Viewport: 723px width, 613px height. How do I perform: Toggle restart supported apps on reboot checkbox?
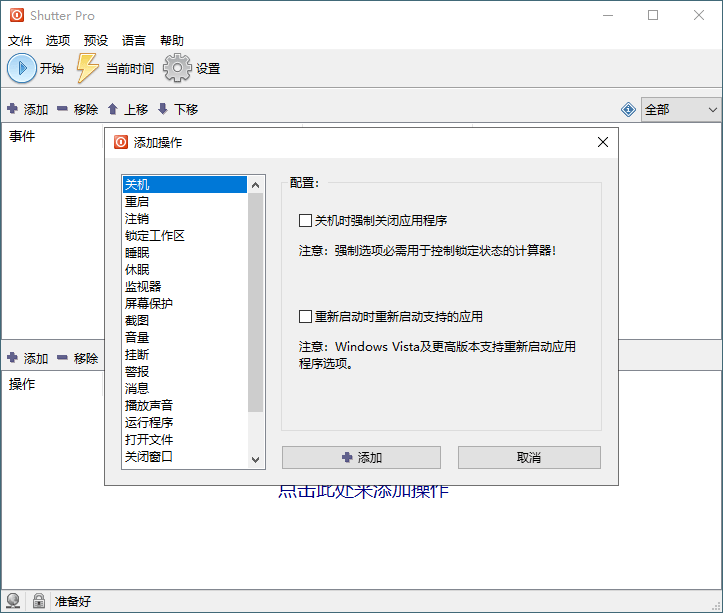tap(306, 317)
